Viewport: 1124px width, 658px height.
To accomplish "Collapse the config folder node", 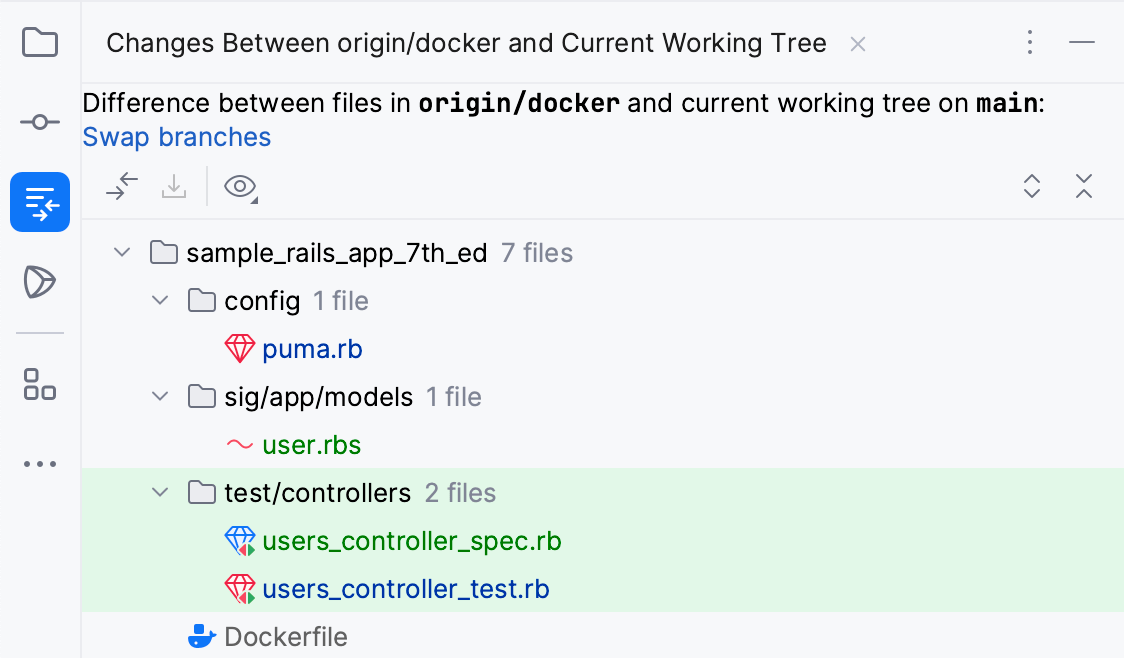I will tap(159, 300).
